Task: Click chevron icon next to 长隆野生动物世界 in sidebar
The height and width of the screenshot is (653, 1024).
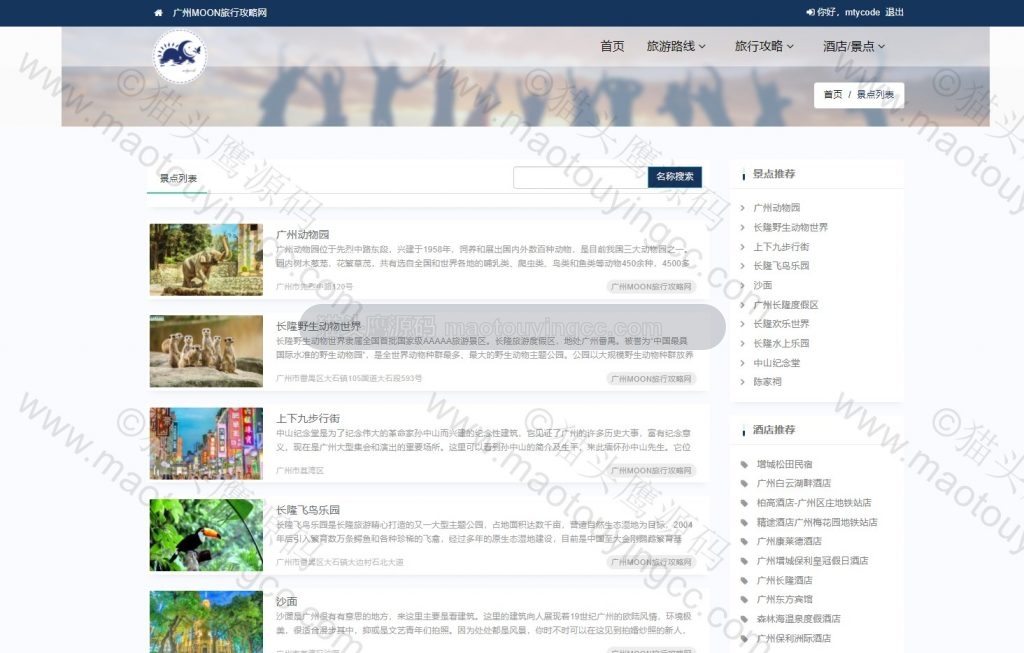Action: point(743,227)
